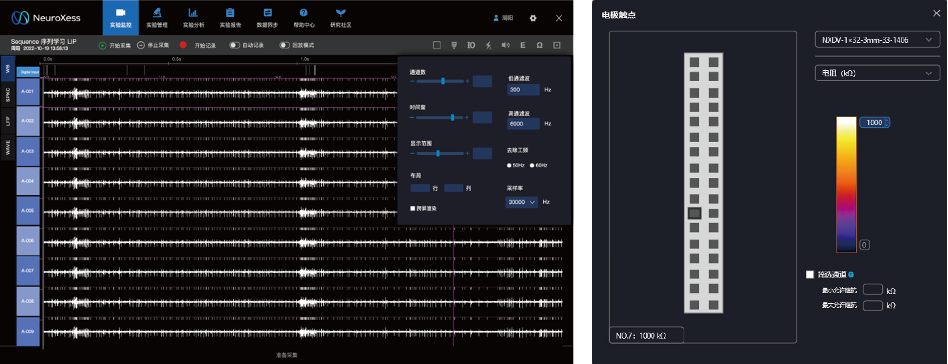
Task: Open the 帮助中心 help tab
Action: (x=304, y=18)
